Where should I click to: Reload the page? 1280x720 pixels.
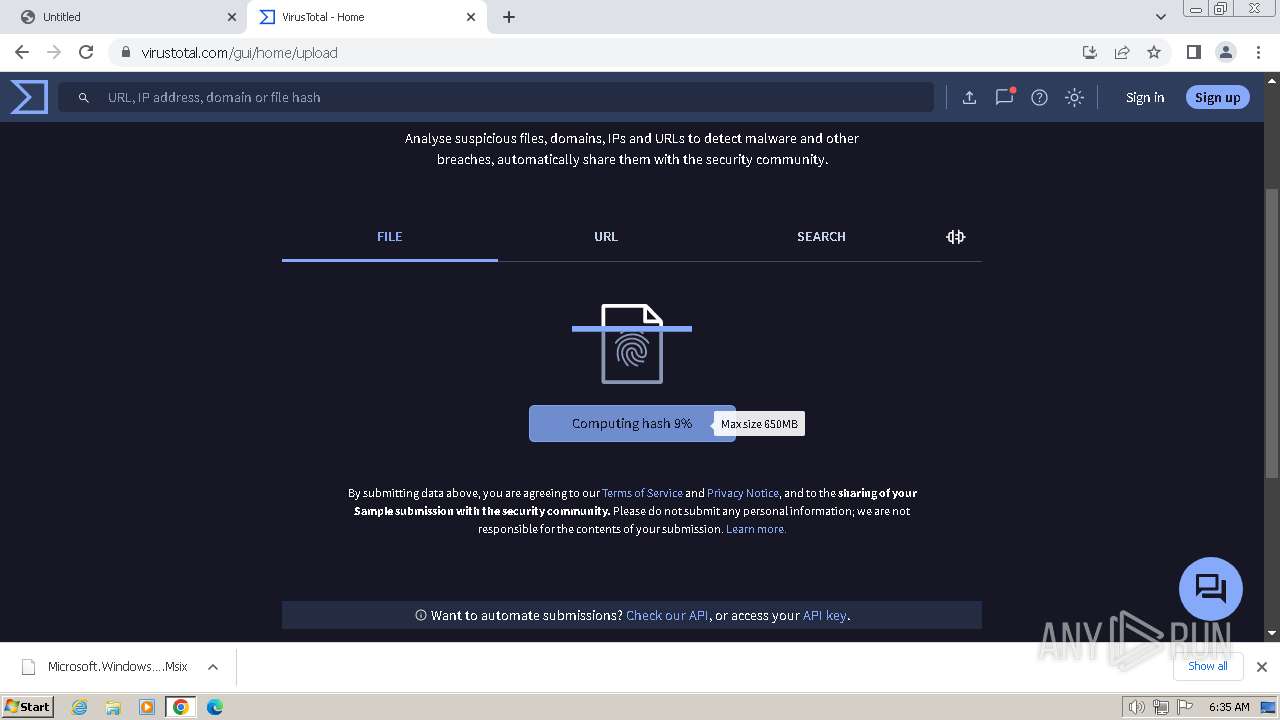tap(86, 52)
